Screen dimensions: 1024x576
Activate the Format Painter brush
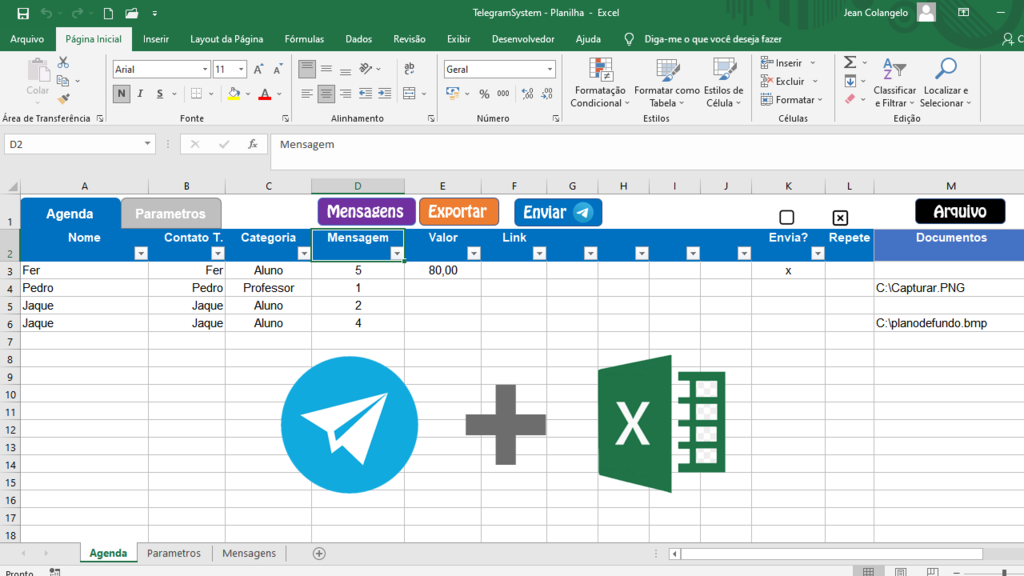[63, 99]
